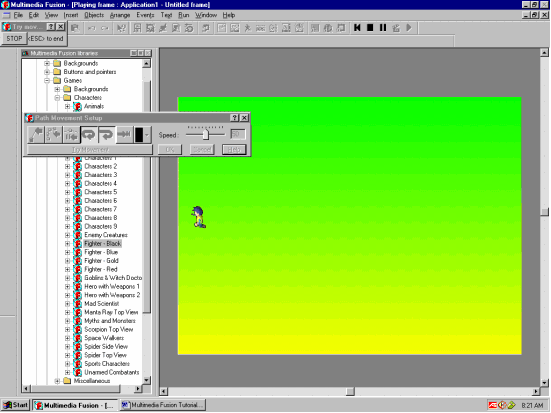Select the tape mouse path tool
Screen dimensions: 551x413
tap(53, 135)
